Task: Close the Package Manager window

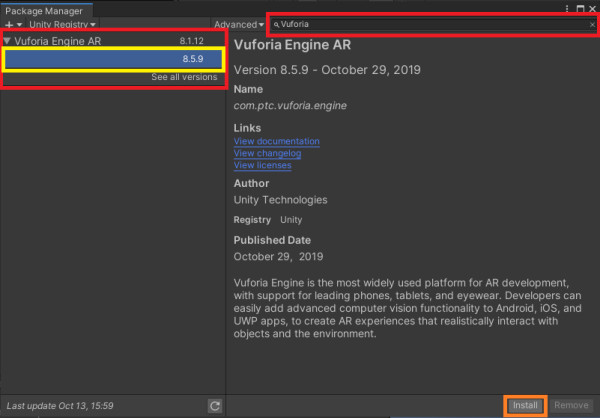Action: [x=592, y=9]
